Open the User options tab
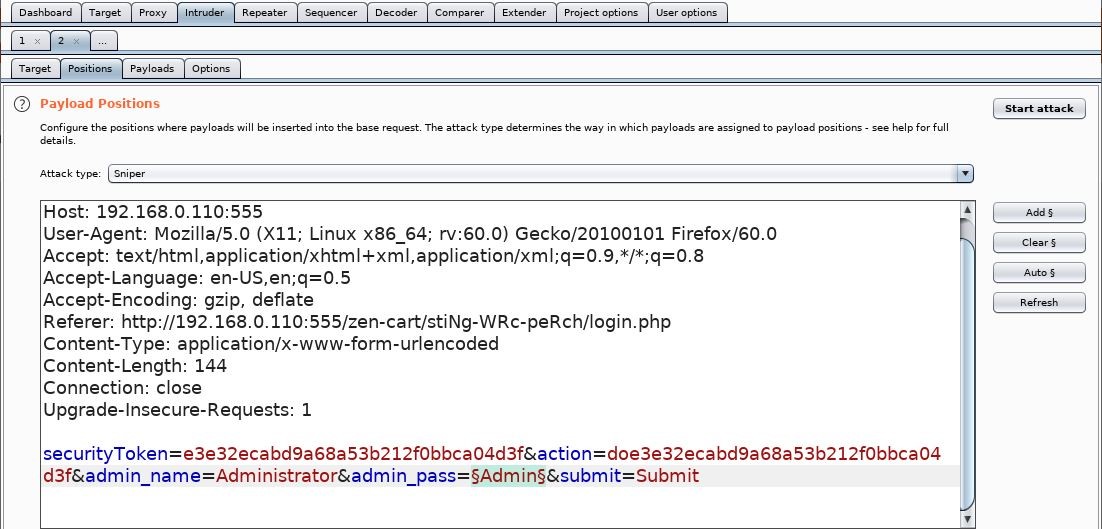Screen dimensions: 1102x529 [686, 12]
